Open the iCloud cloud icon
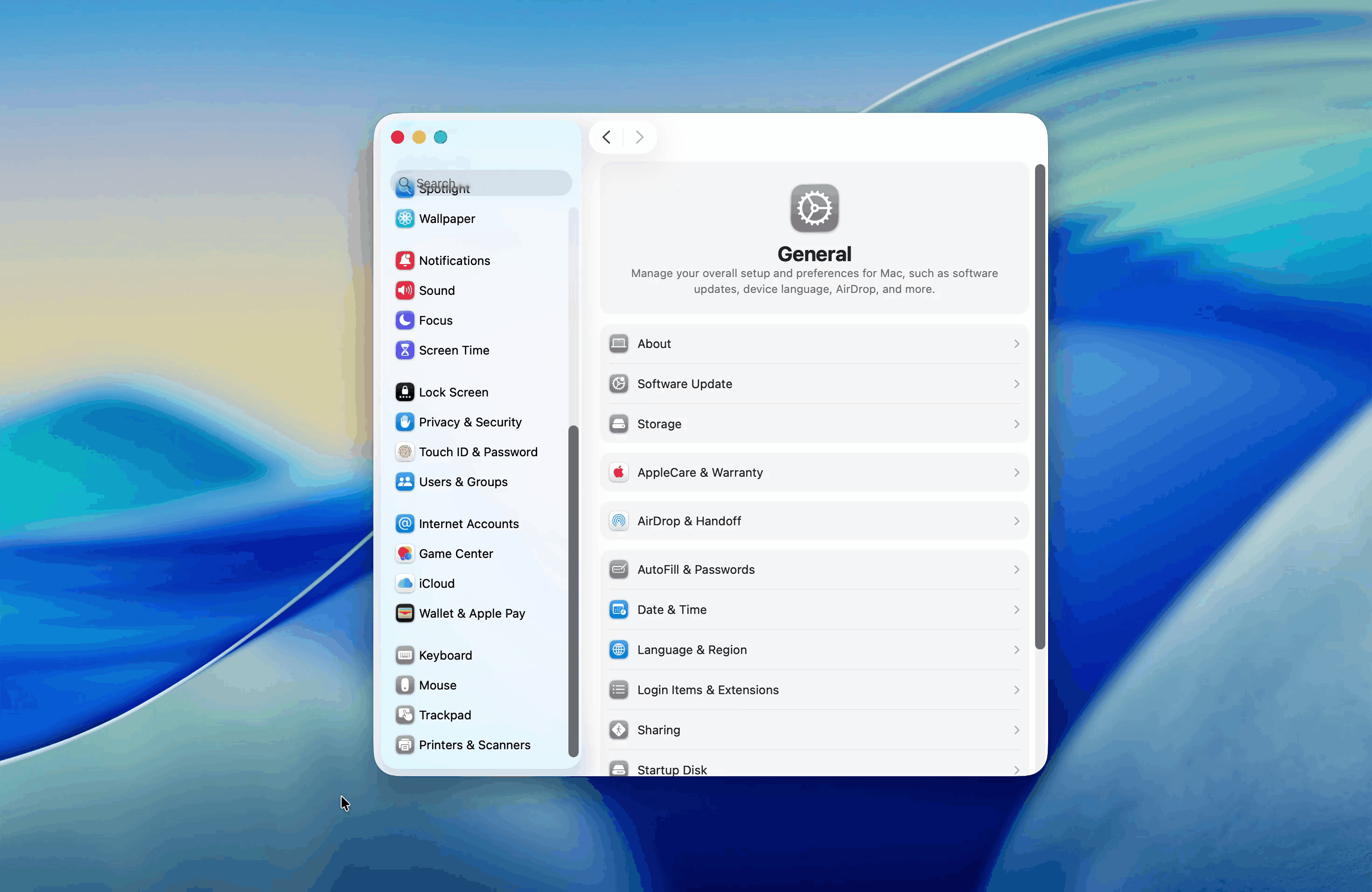 point(405,584)
